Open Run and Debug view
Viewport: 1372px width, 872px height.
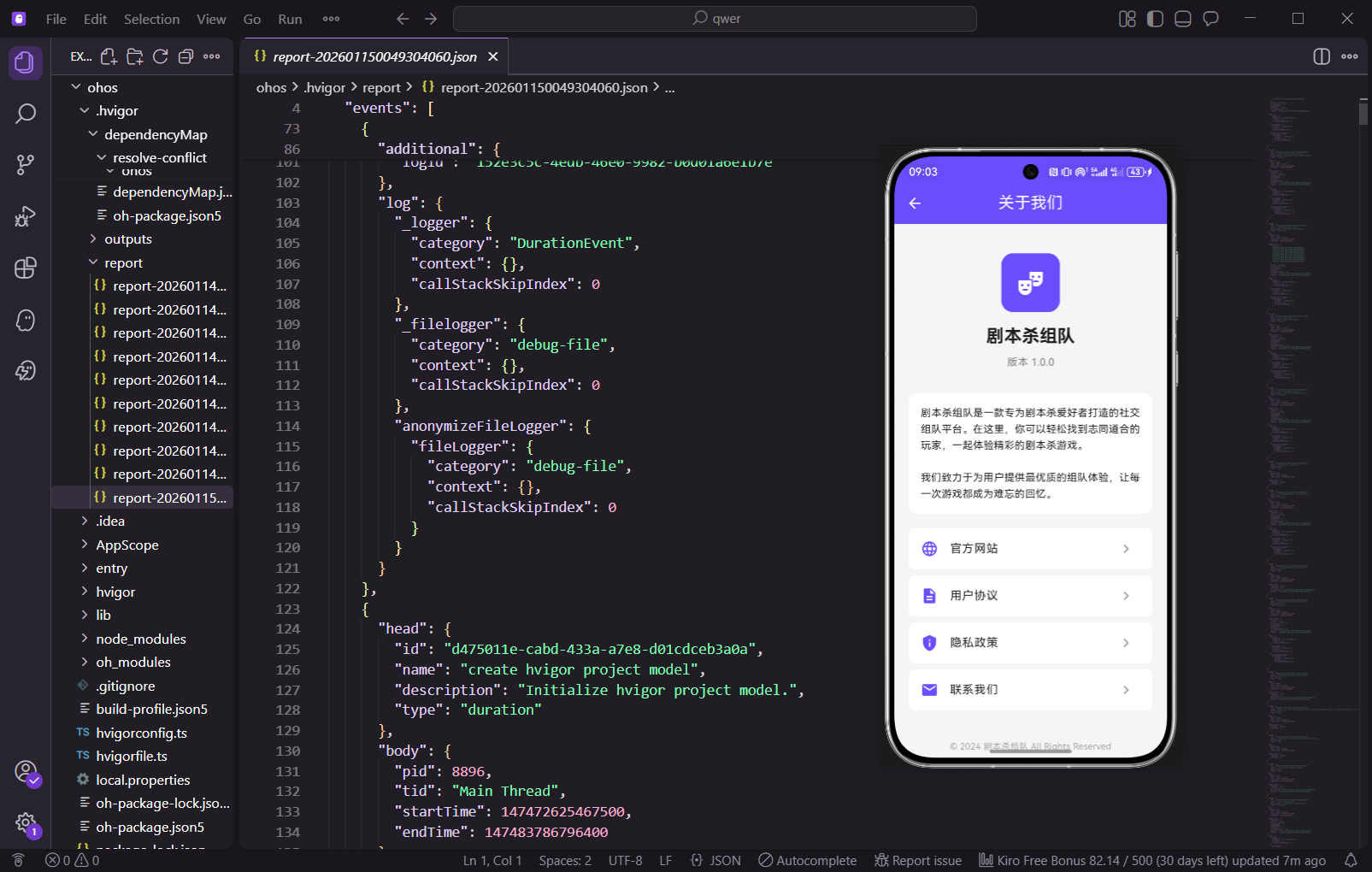25,216
